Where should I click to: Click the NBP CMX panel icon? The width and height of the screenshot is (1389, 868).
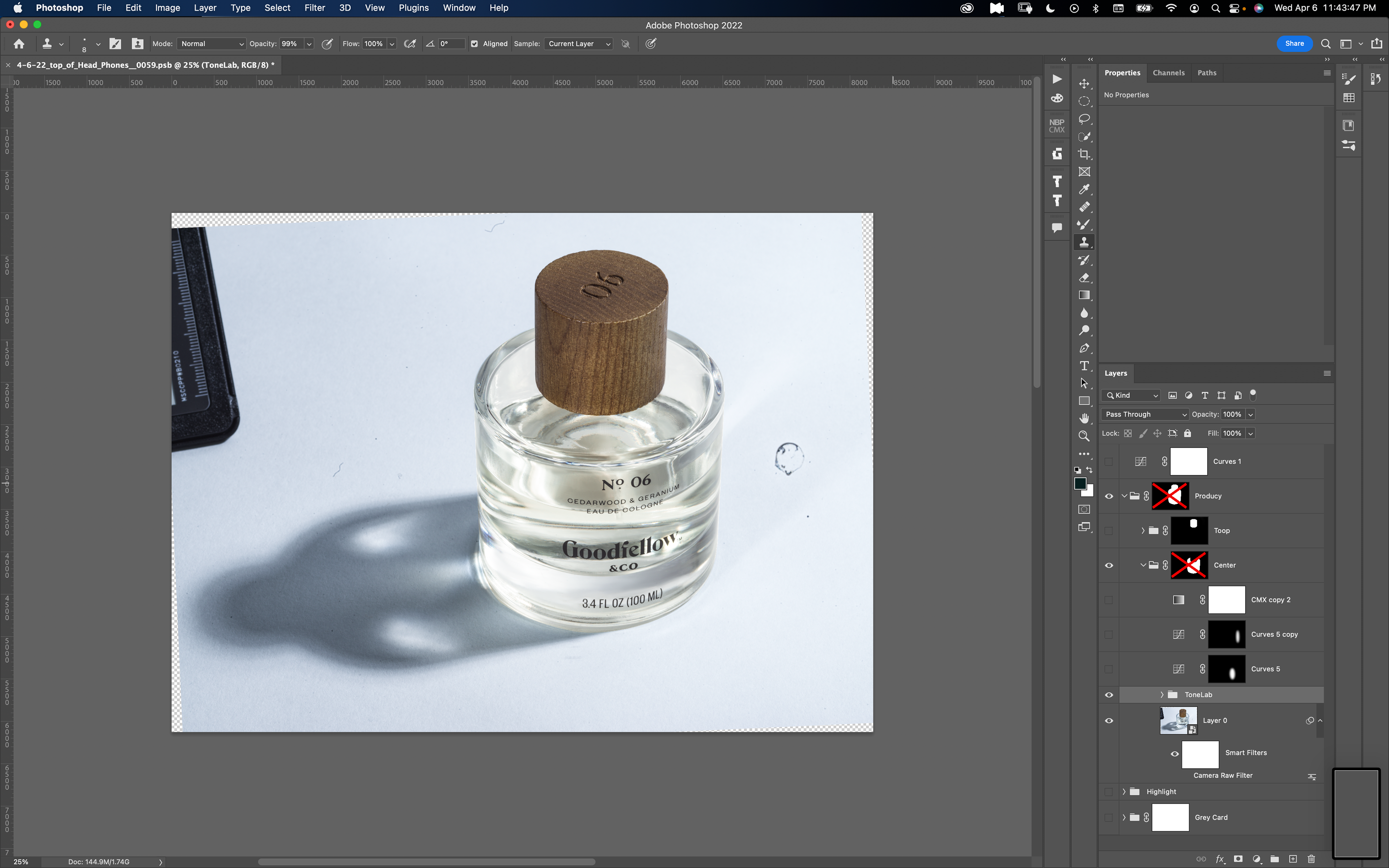(1056, 126)
